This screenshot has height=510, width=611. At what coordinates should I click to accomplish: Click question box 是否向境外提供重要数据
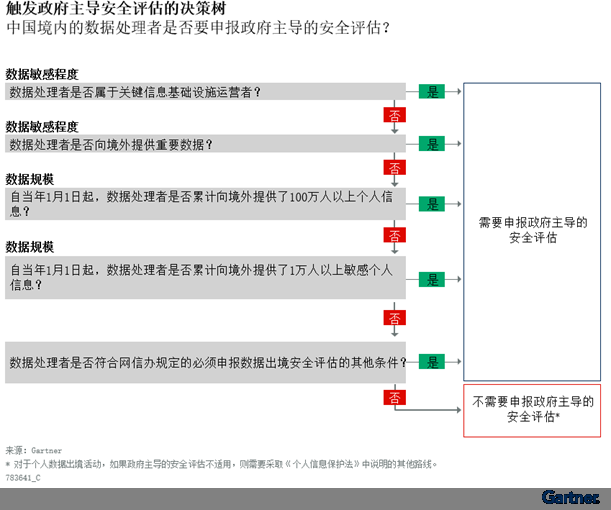tap(205, 144)
